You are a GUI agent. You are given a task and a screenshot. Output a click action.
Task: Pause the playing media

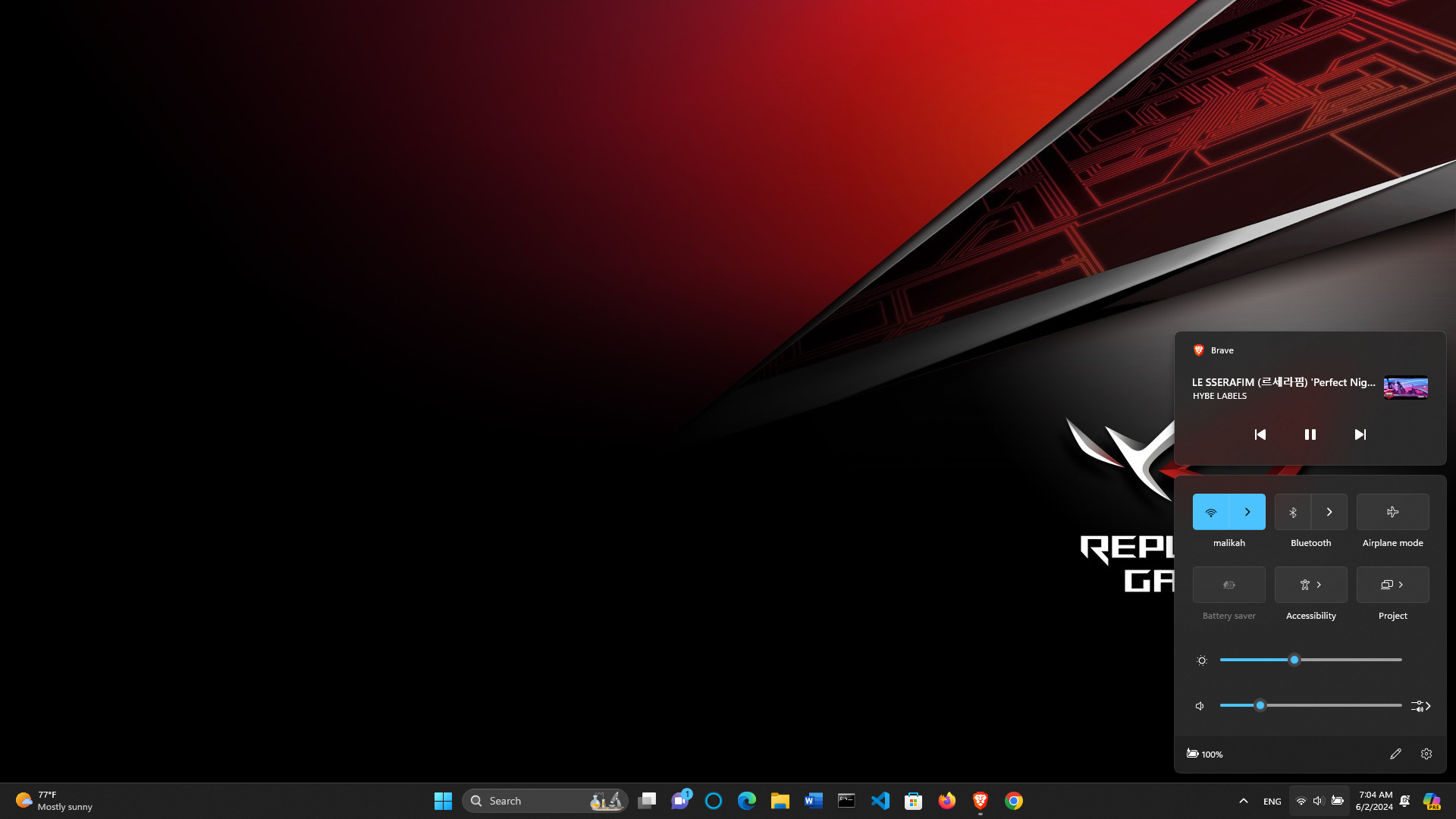point(1310,435)
